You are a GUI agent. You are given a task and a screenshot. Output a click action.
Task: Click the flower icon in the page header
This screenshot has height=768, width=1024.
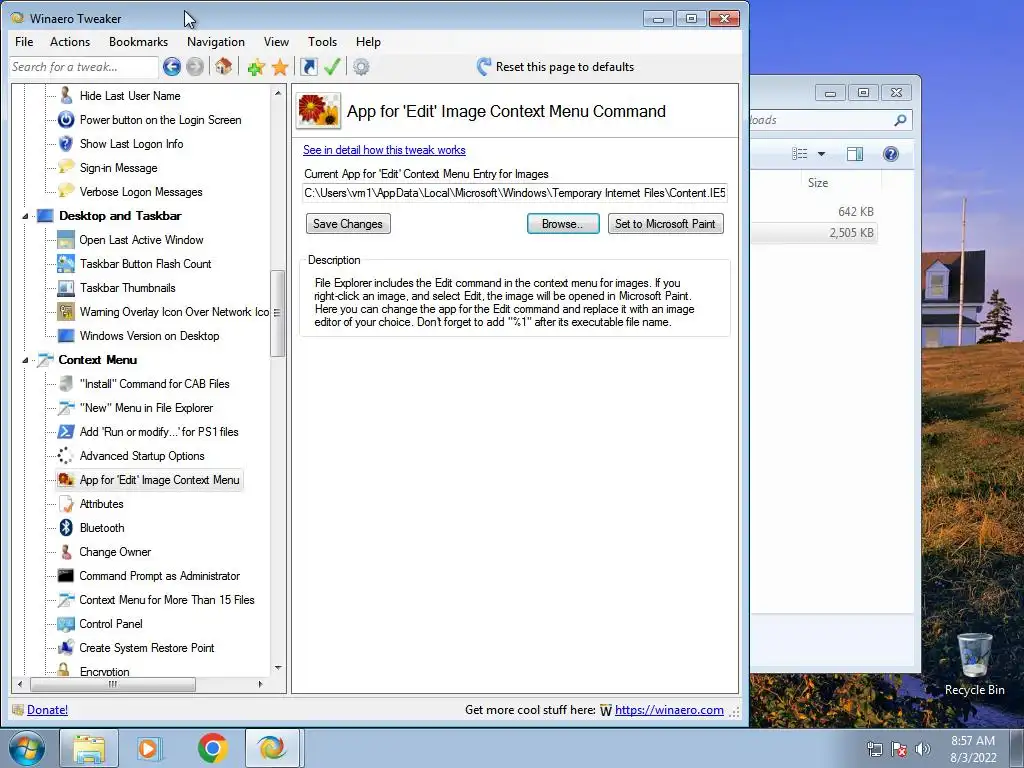tap(318, 110)
